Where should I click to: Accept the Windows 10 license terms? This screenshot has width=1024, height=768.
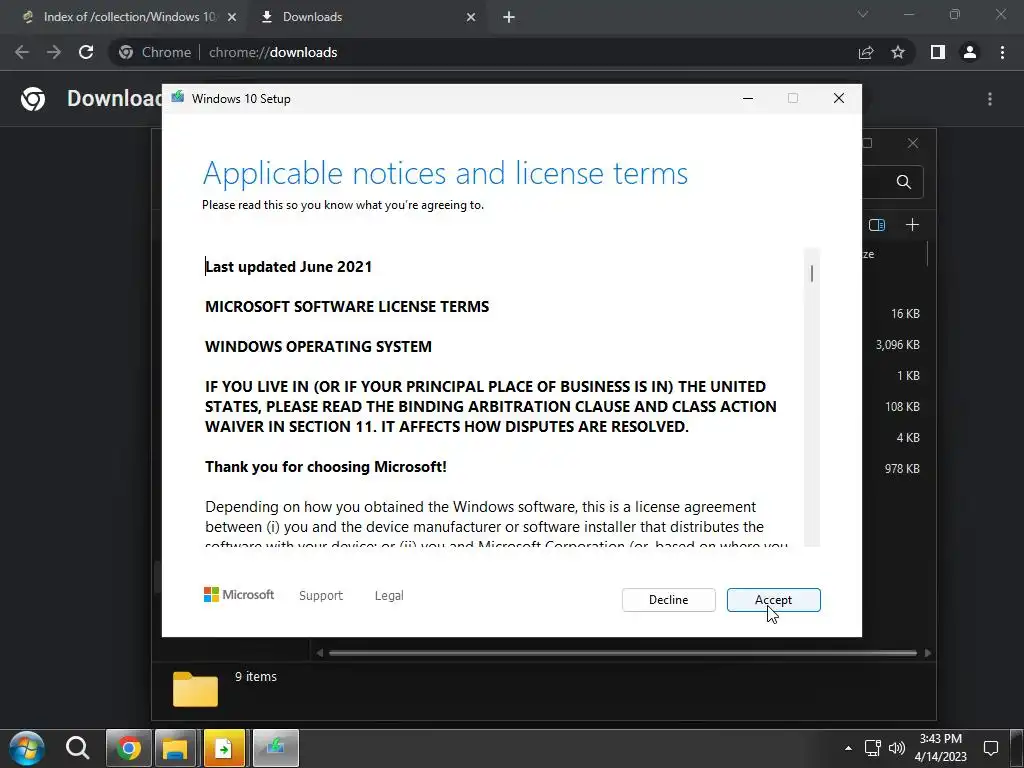coord(773,600)
